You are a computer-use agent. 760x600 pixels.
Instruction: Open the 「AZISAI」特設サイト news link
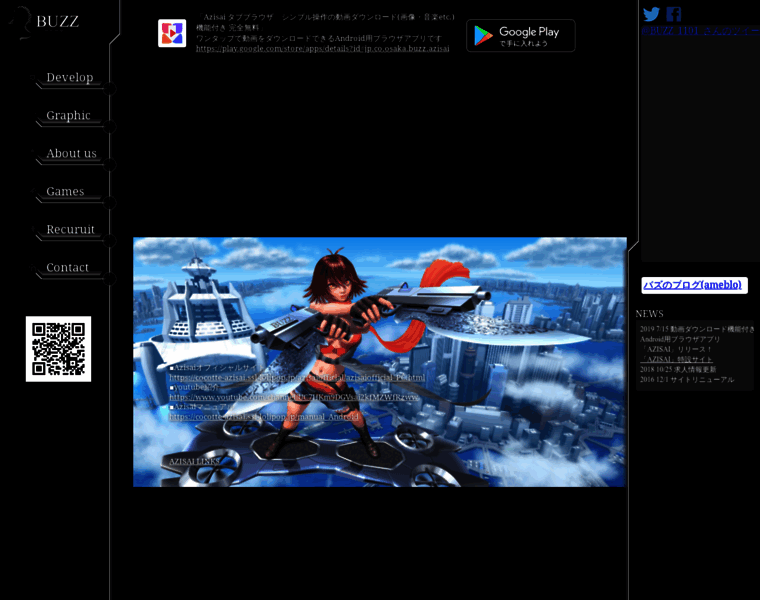coord(676,359)
